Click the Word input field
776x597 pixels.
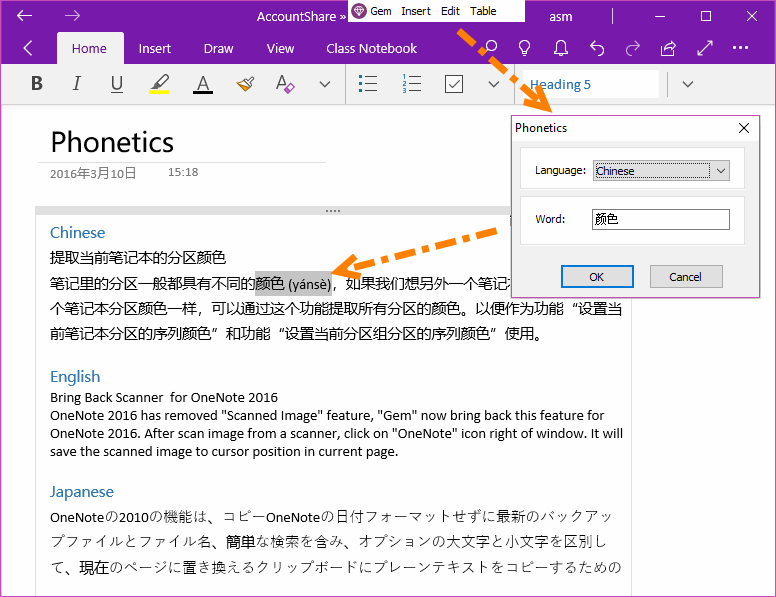tap(661, 219)
